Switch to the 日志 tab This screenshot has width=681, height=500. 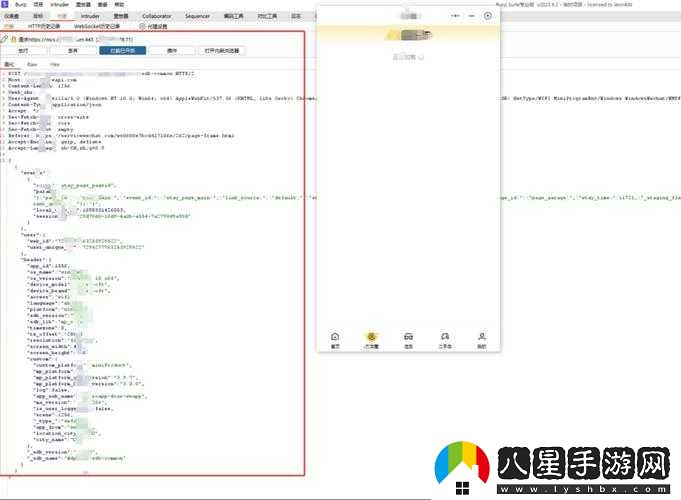coord(296,16)
